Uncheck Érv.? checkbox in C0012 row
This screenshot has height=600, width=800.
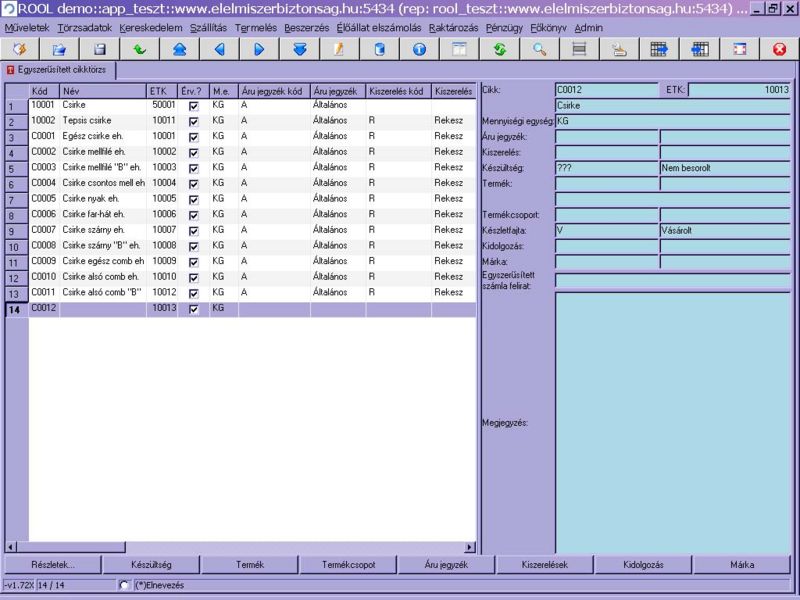tap(194, 309)
